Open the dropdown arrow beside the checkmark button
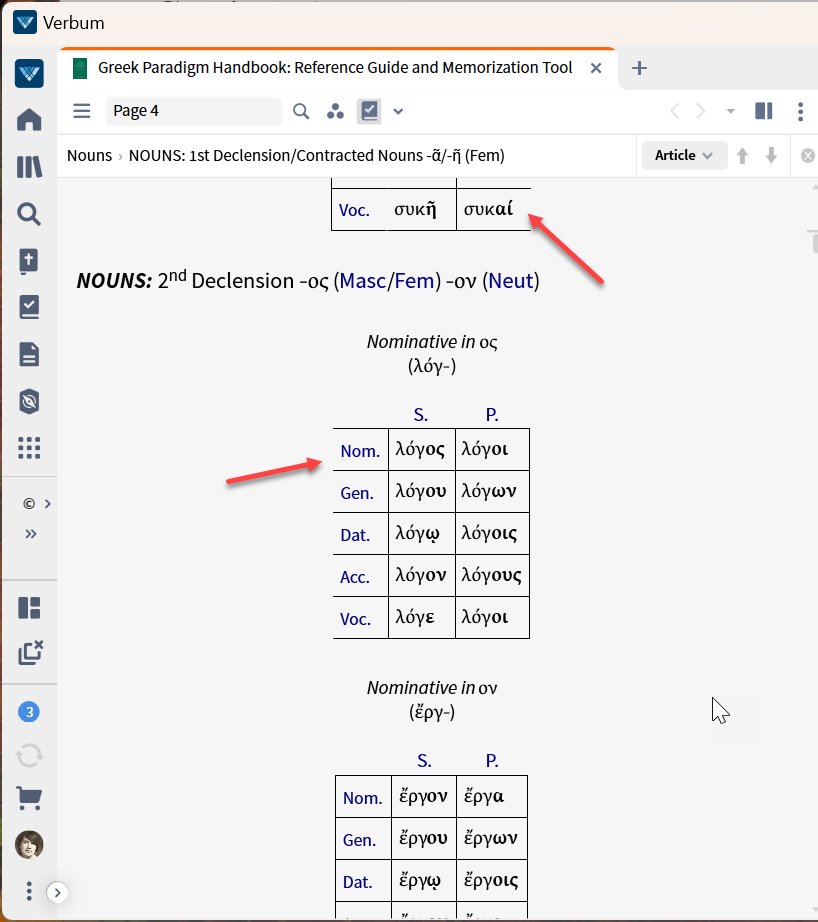The height and width of the screenshot is (922, 818). (x=398, y=111)
